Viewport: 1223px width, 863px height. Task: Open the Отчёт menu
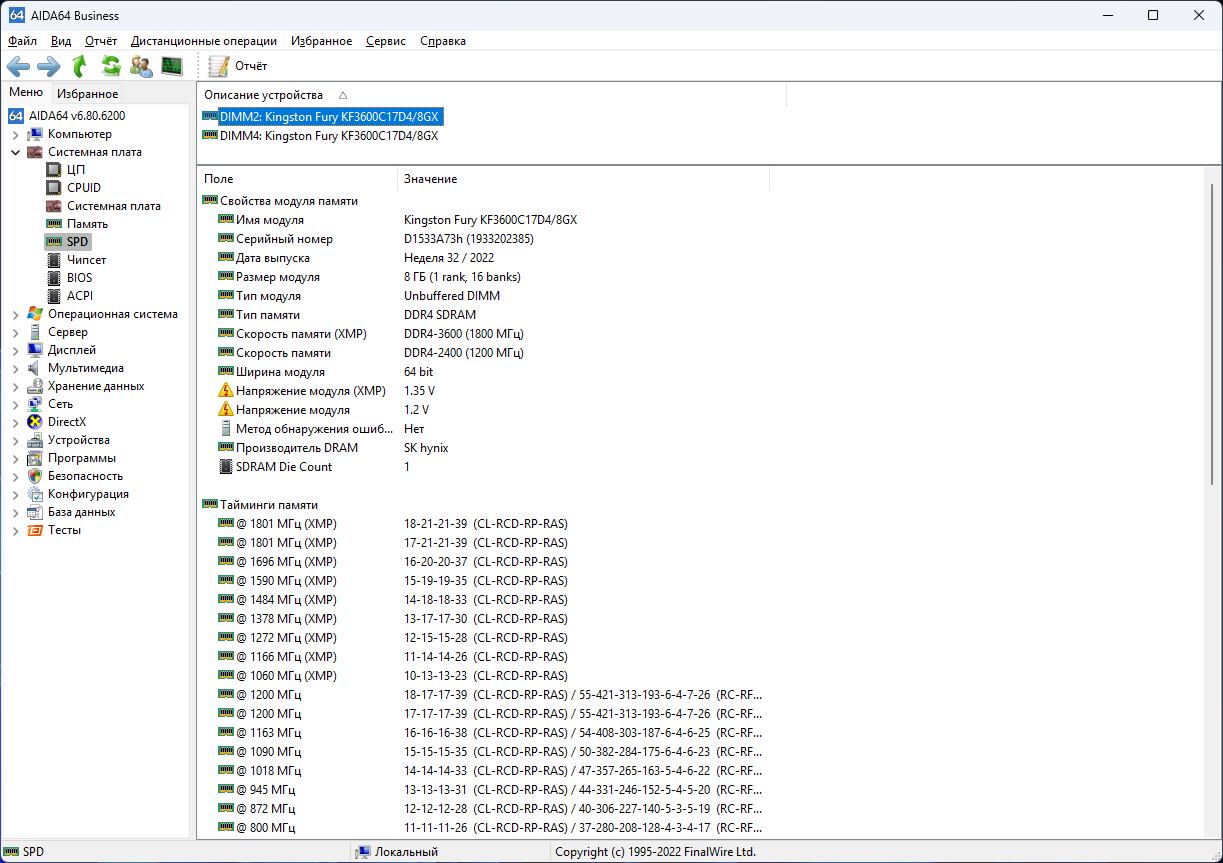(101, 41)
